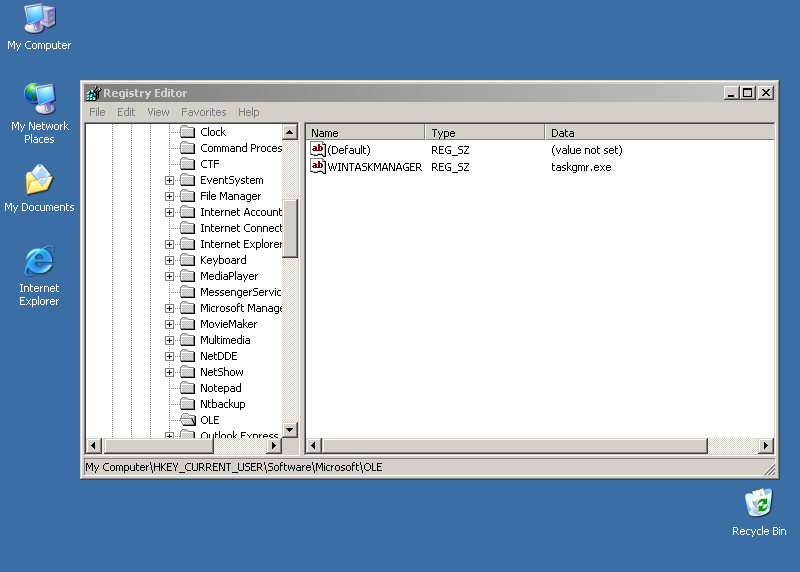Select the (Default) value name
This screenshot has height=572, width=800.
tap(349, 150)
